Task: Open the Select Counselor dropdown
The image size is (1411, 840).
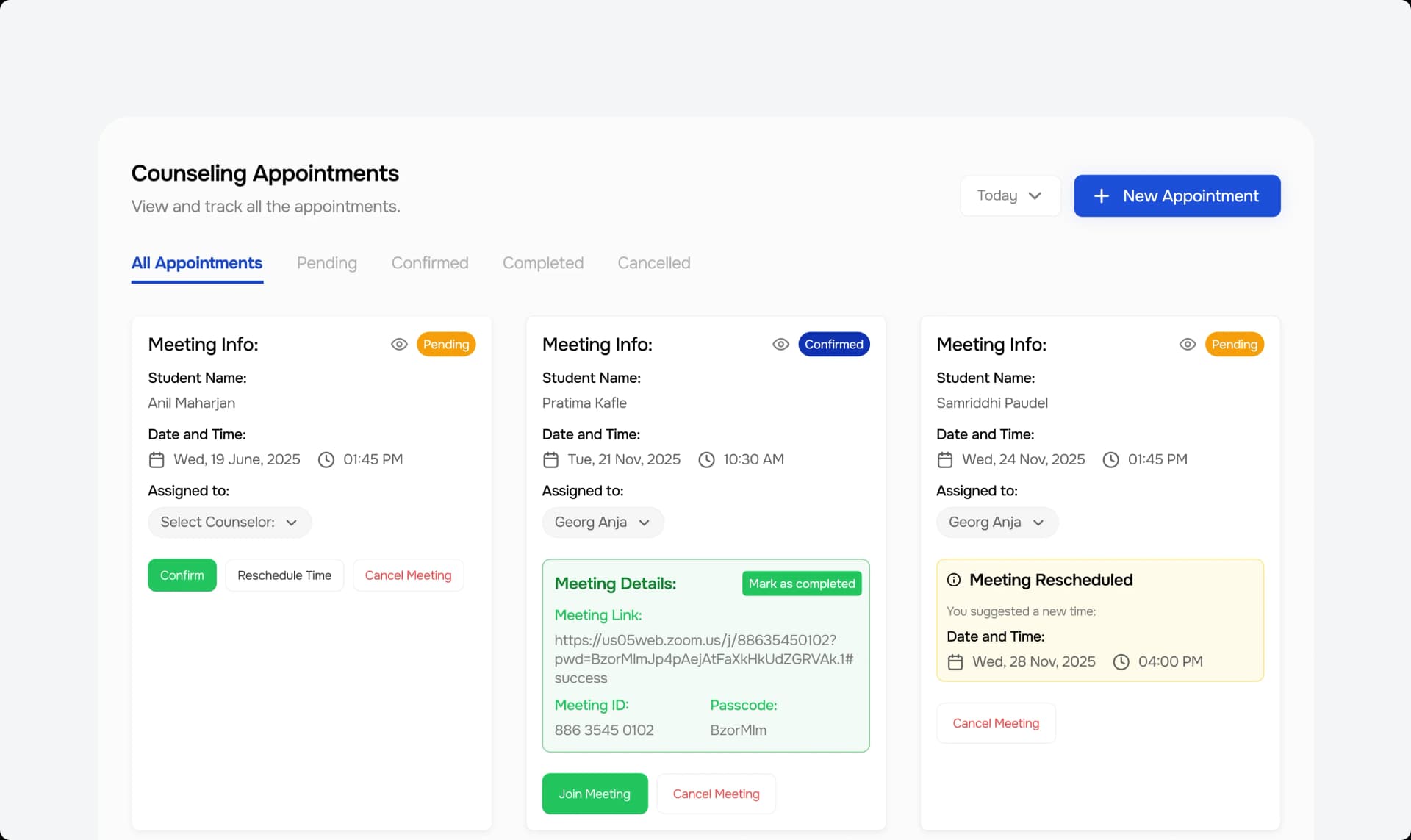Action: (229, 522)
